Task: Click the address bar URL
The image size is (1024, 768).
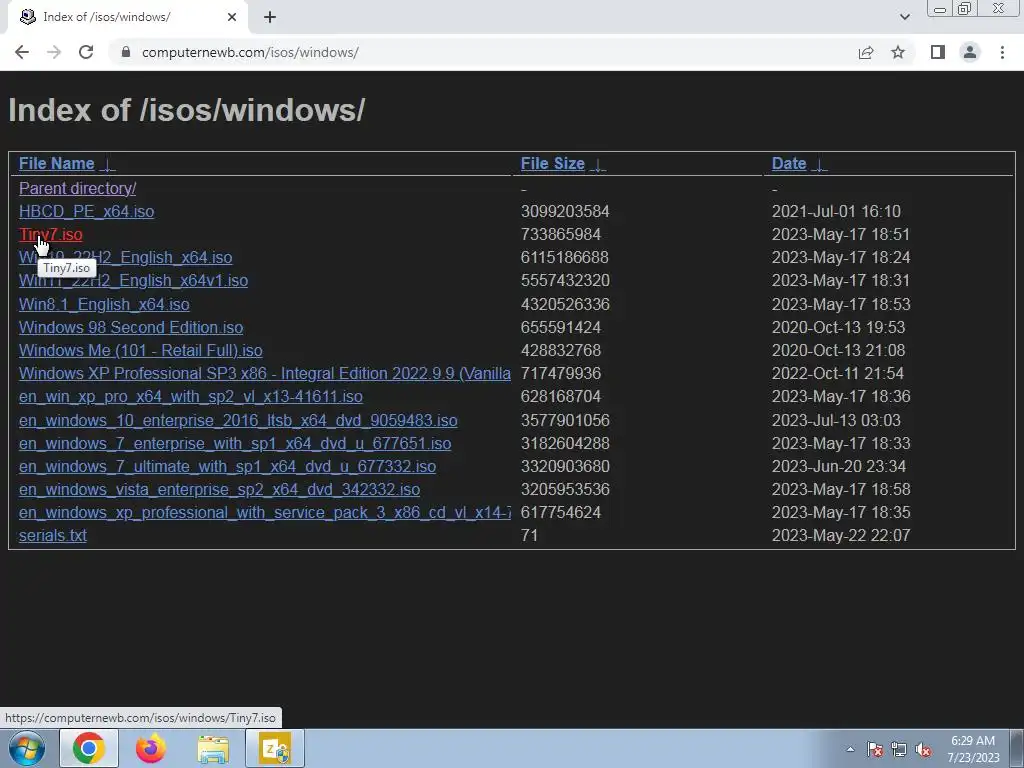Action: (x=250, y=52)
